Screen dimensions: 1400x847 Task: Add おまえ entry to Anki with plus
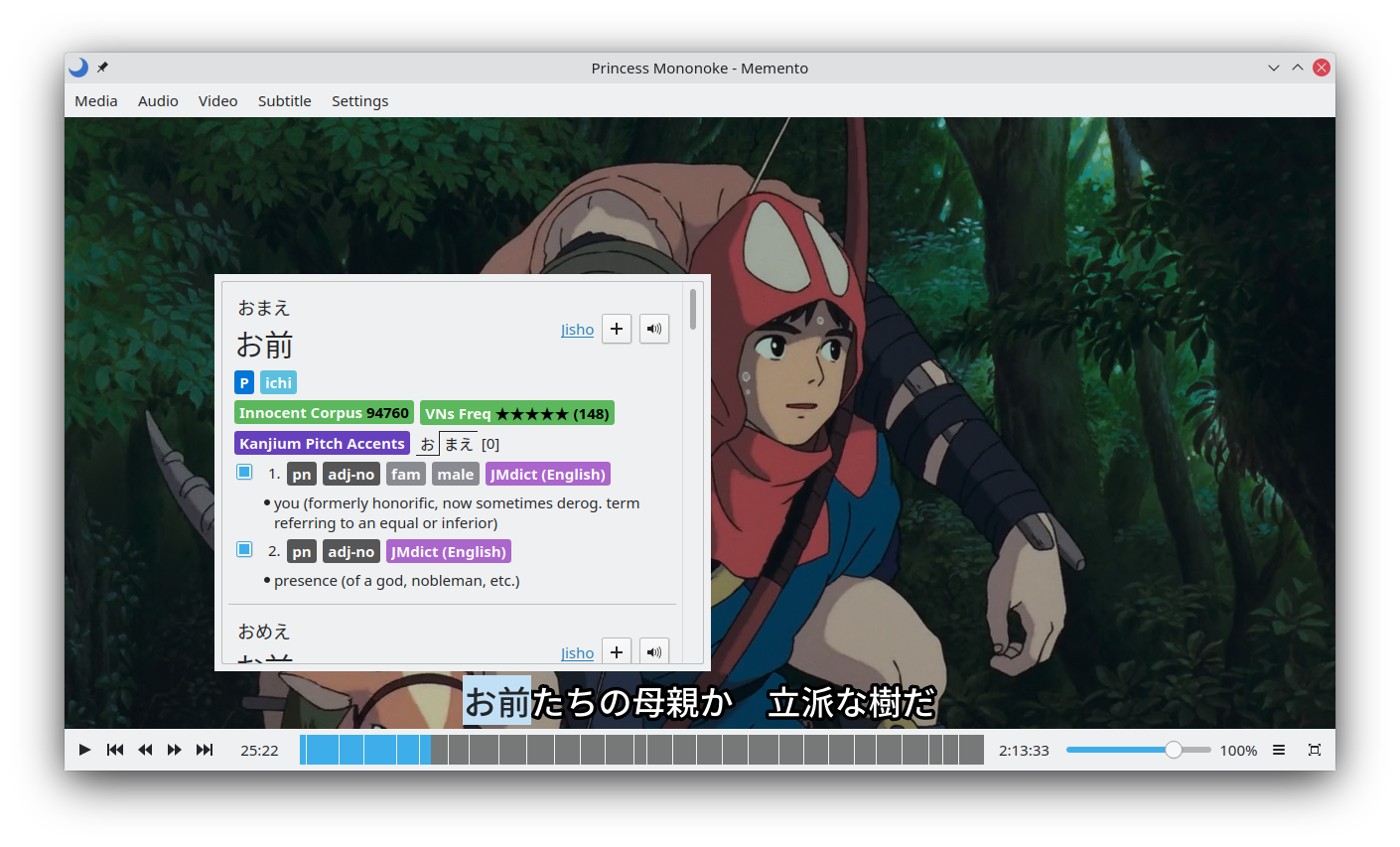[617, 329]
